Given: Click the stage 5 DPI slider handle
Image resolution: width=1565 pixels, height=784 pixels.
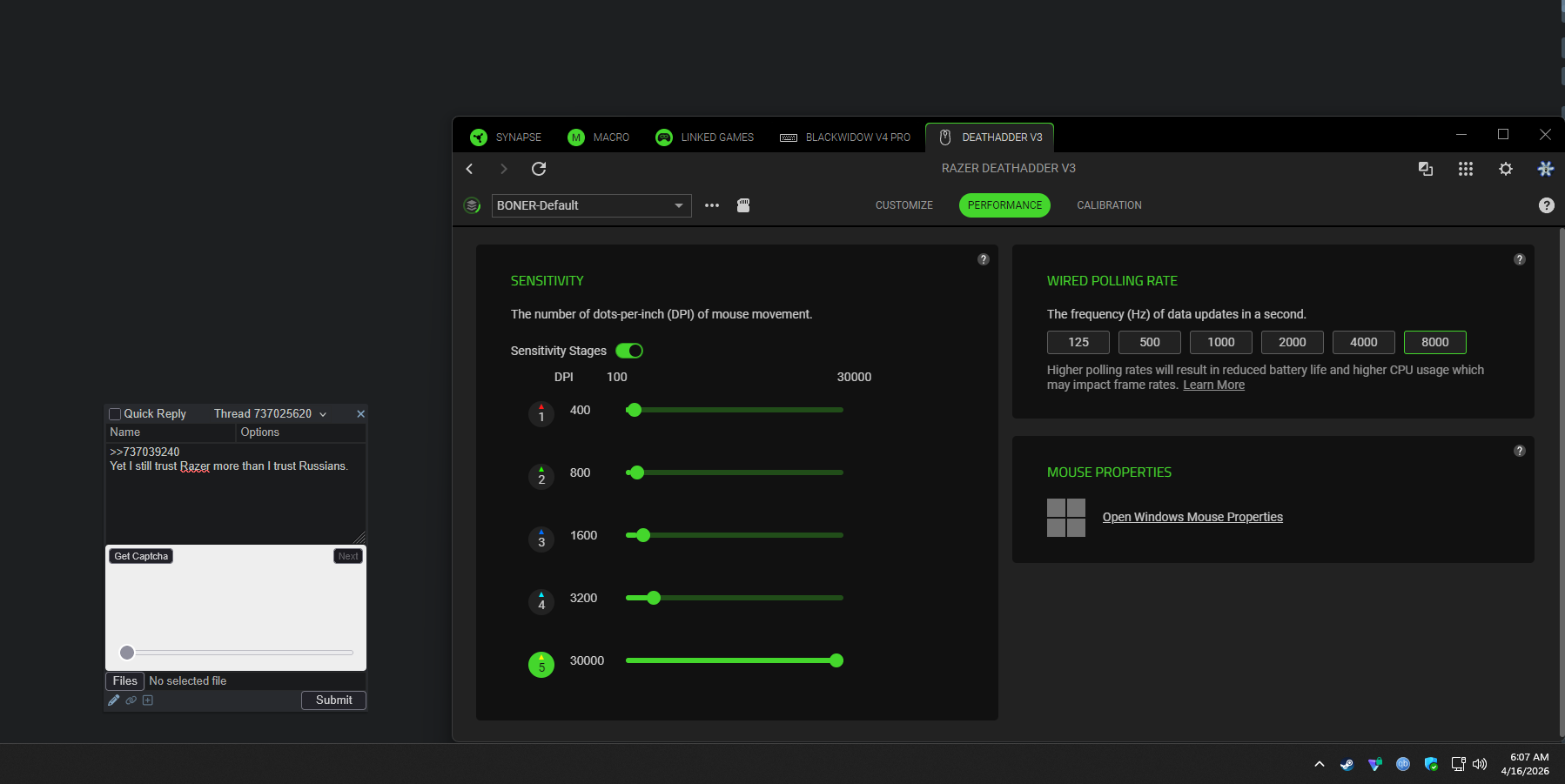Looking at the screenshot, I should click(836, 660).
